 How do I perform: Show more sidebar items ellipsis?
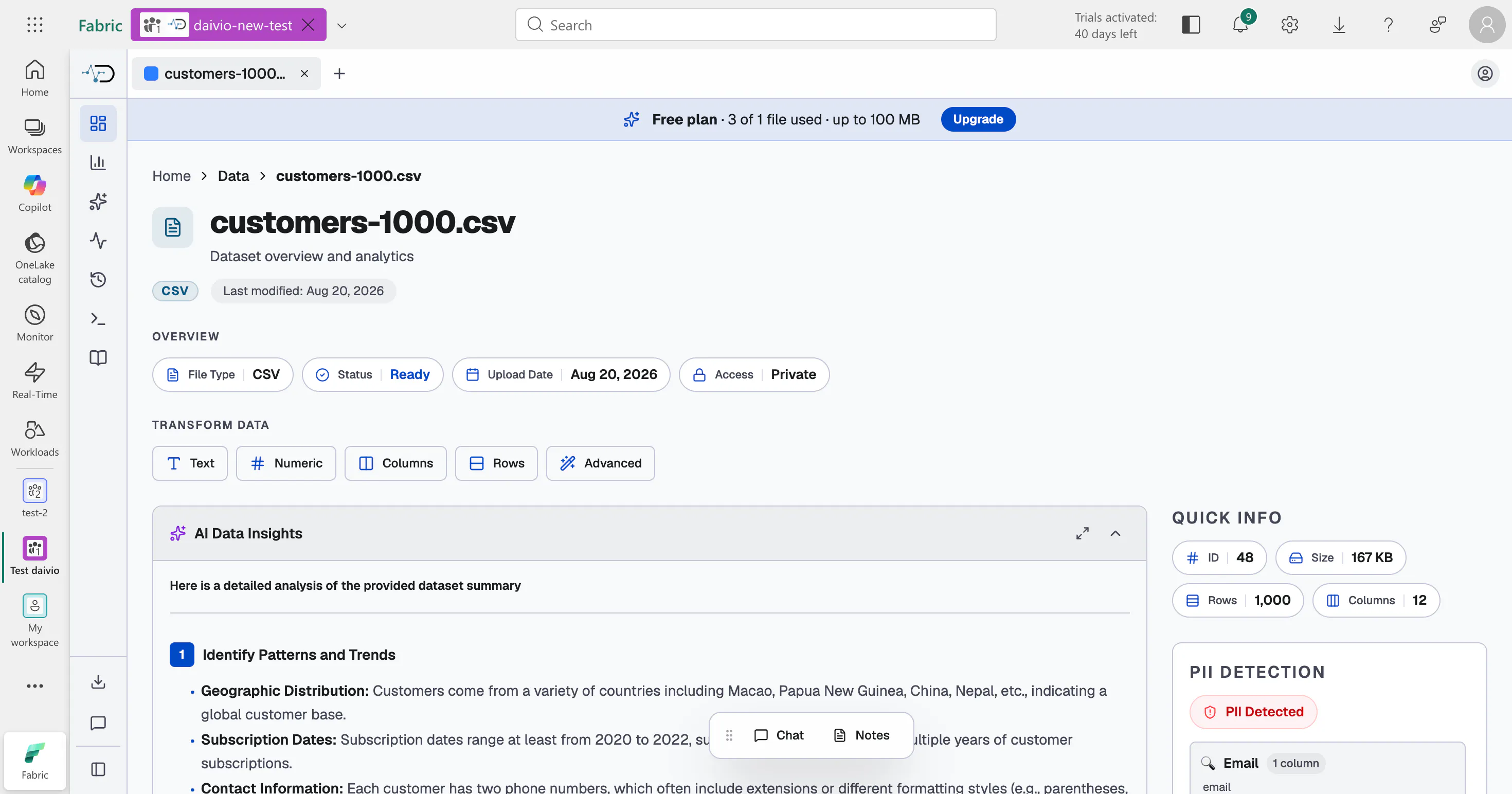(x=34, y=685)
